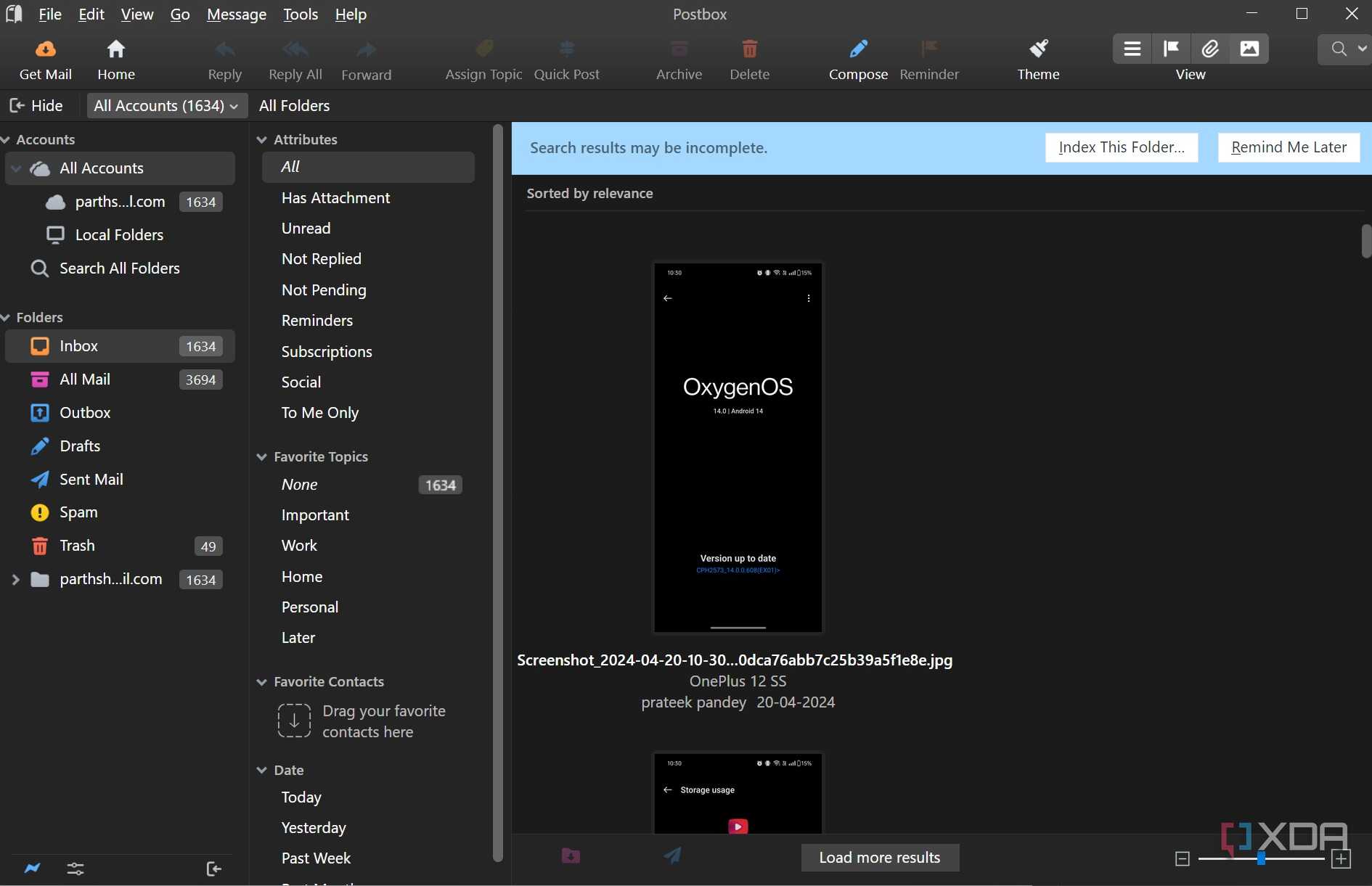Click Search All Folders magnifier entry
This screenshot has width=1372, height=886.
(x=120, y=268)
